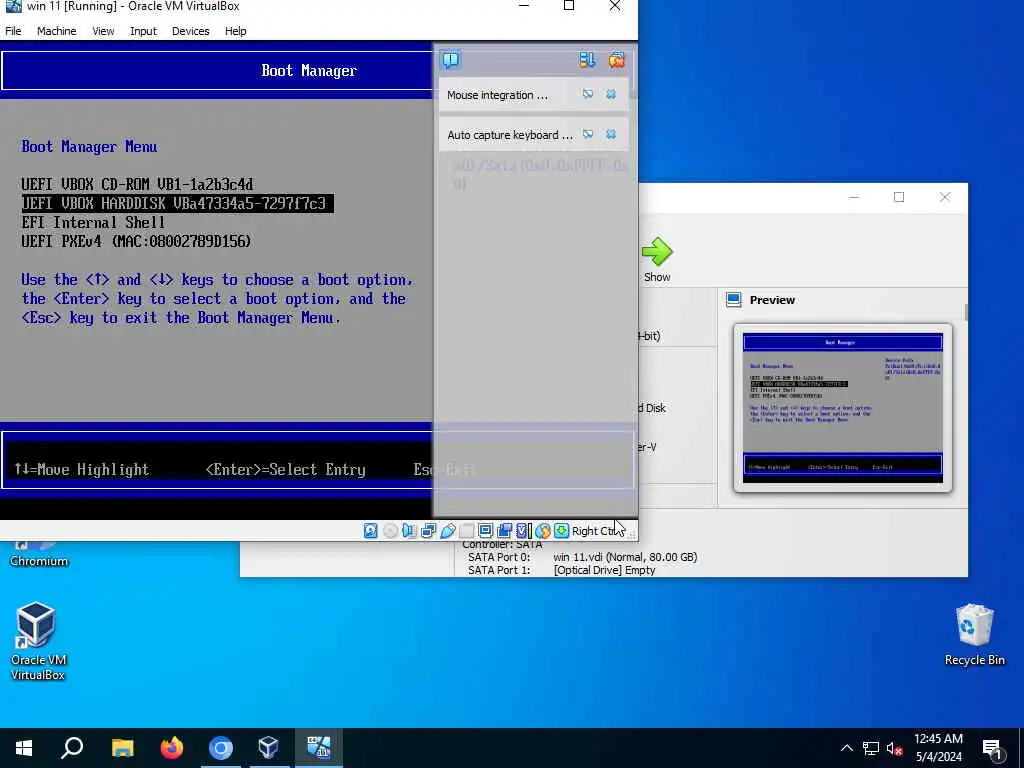Image resolution: width=1024 pixels, height=768 pixels.
Task: Click the recording status icon
Action: point(504,531)
